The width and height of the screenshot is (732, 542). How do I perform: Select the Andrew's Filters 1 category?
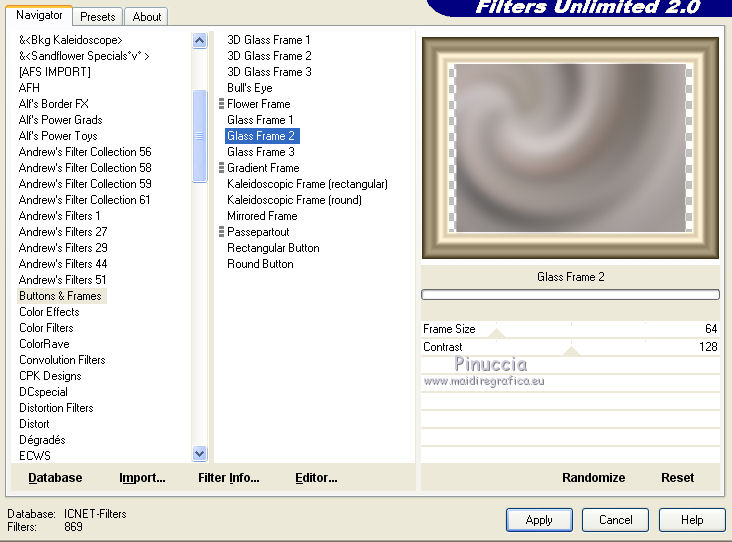coord(59,216)
